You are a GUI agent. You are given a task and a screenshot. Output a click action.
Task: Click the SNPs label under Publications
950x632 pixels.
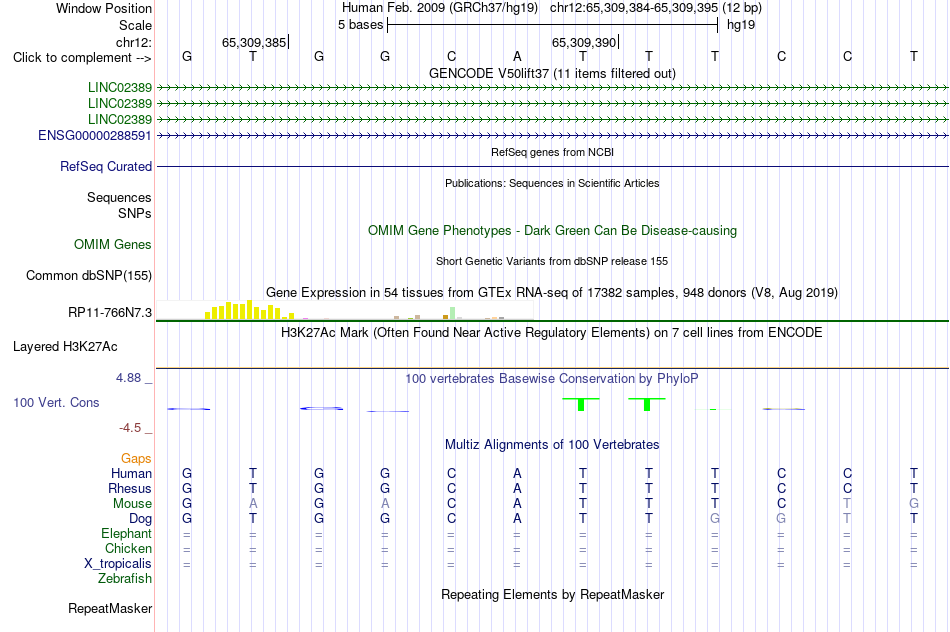pos(135,213)
